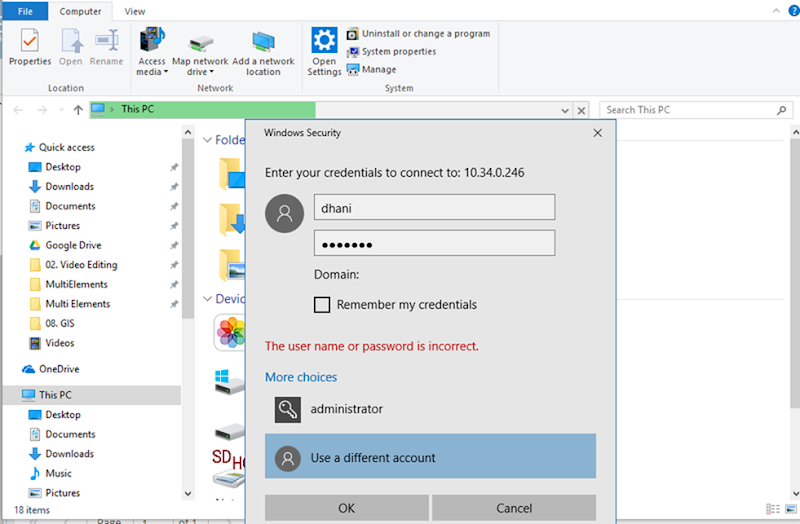The width and height of the screenshot is (800, 524).
Task: Collapse the Folders group chevron
Action: pyautogui.click(x=207, y=140)
